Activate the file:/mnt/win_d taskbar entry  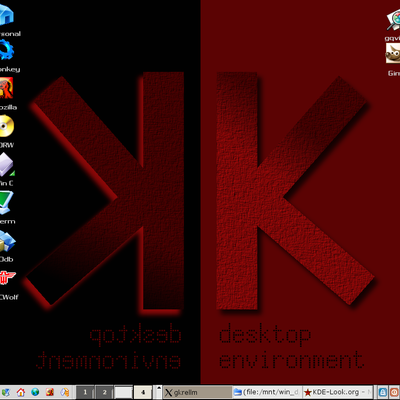(x=267, y=392)
